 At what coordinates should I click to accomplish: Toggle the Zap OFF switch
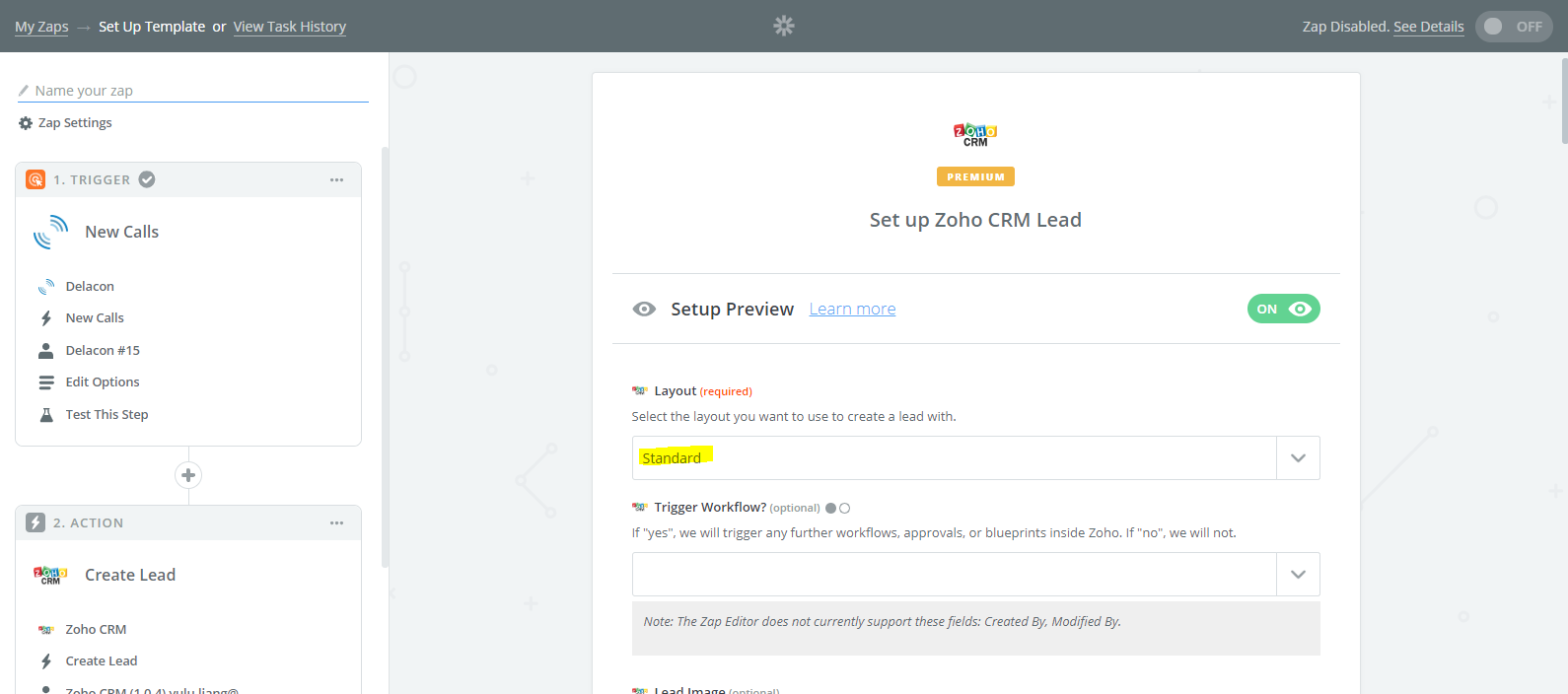pyautogui.click(x=1514, y=27)
